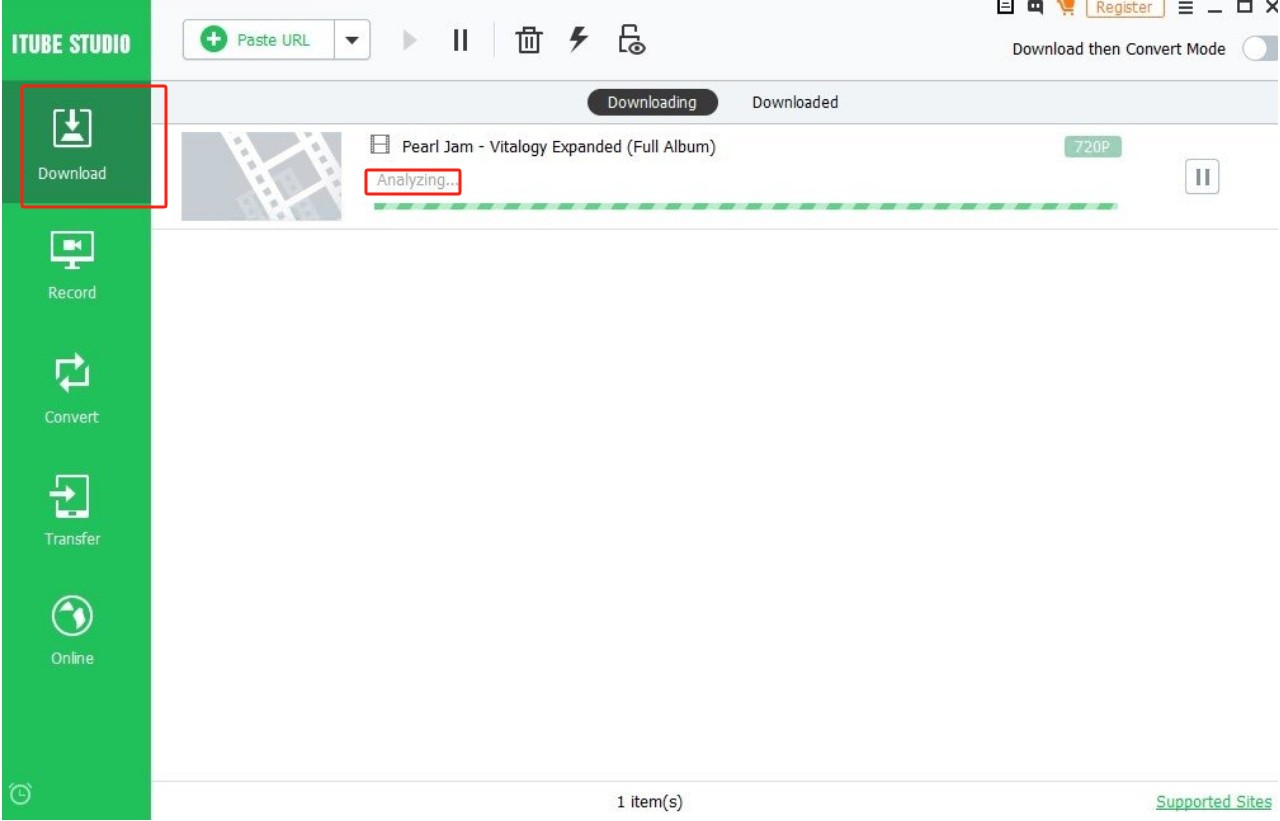Screen dimensions: 1280x821
Task: Pause all downloads from toolbar
Action: pyautogui.click(x=460, y=41)
